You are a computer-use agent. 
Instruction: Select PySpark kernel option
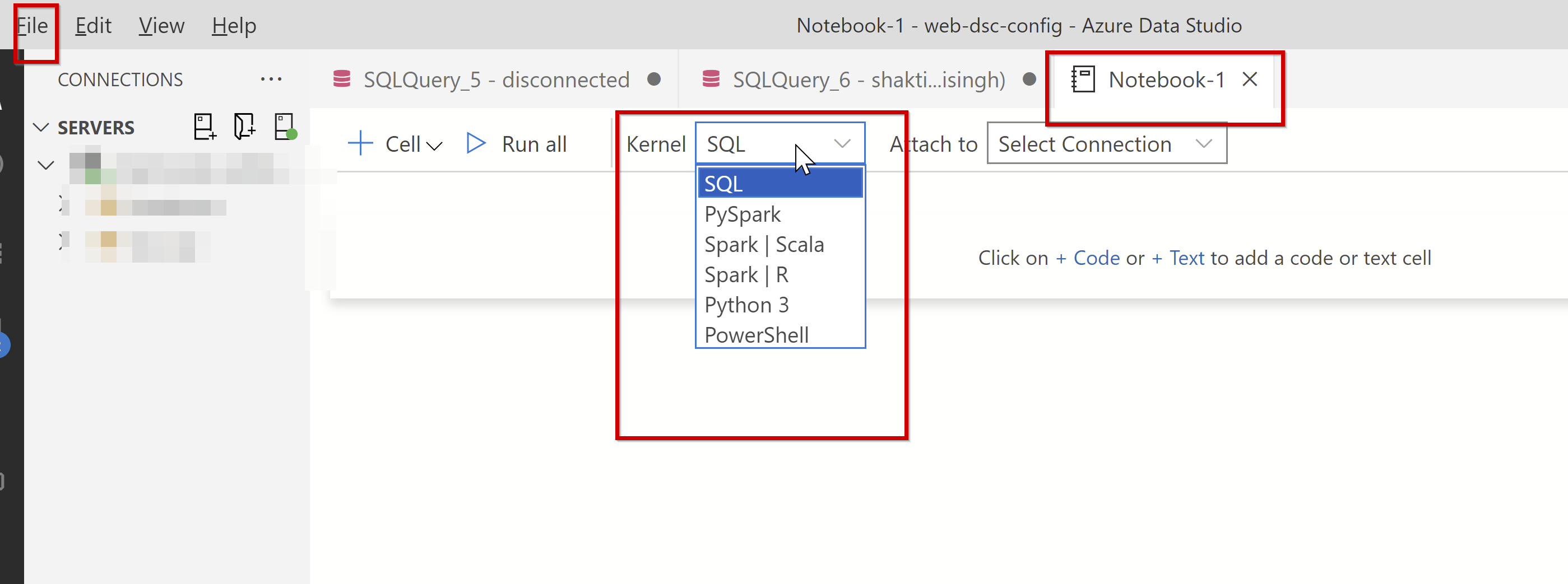[x=780, y=214]
